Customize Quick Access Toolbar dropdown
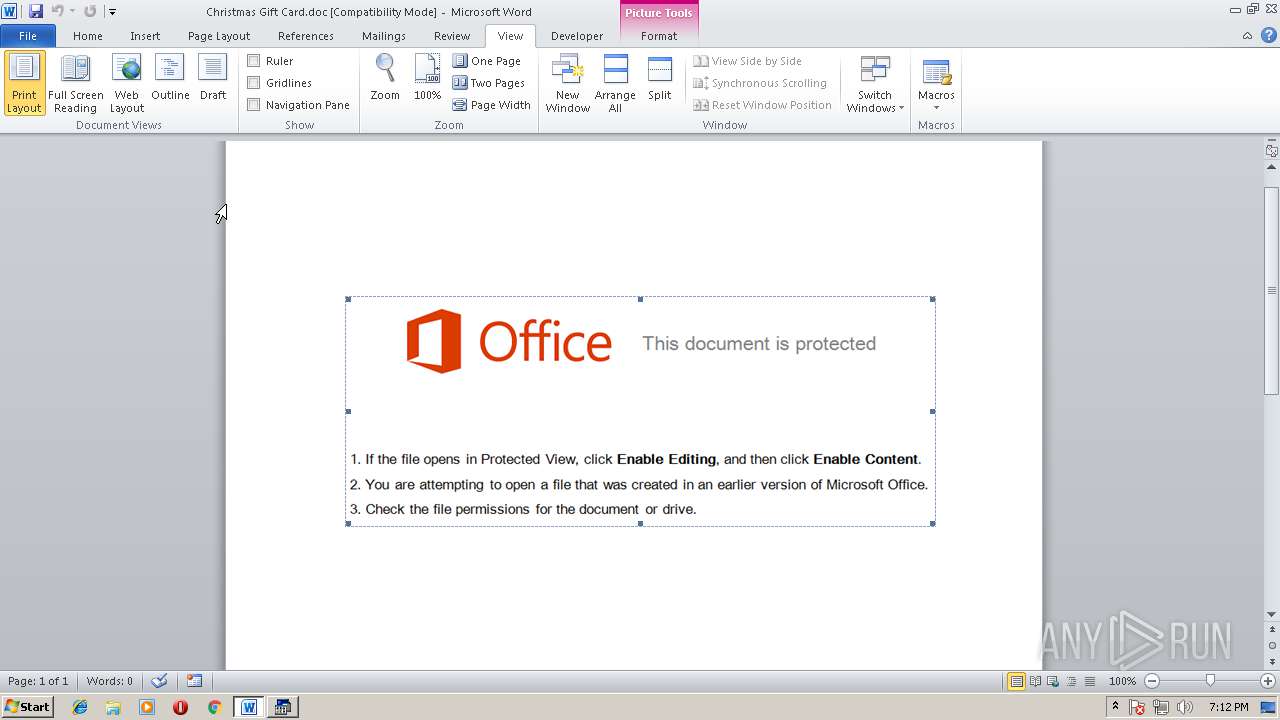The width and height of the screenshot is (1280, 720). pos(112,12)
